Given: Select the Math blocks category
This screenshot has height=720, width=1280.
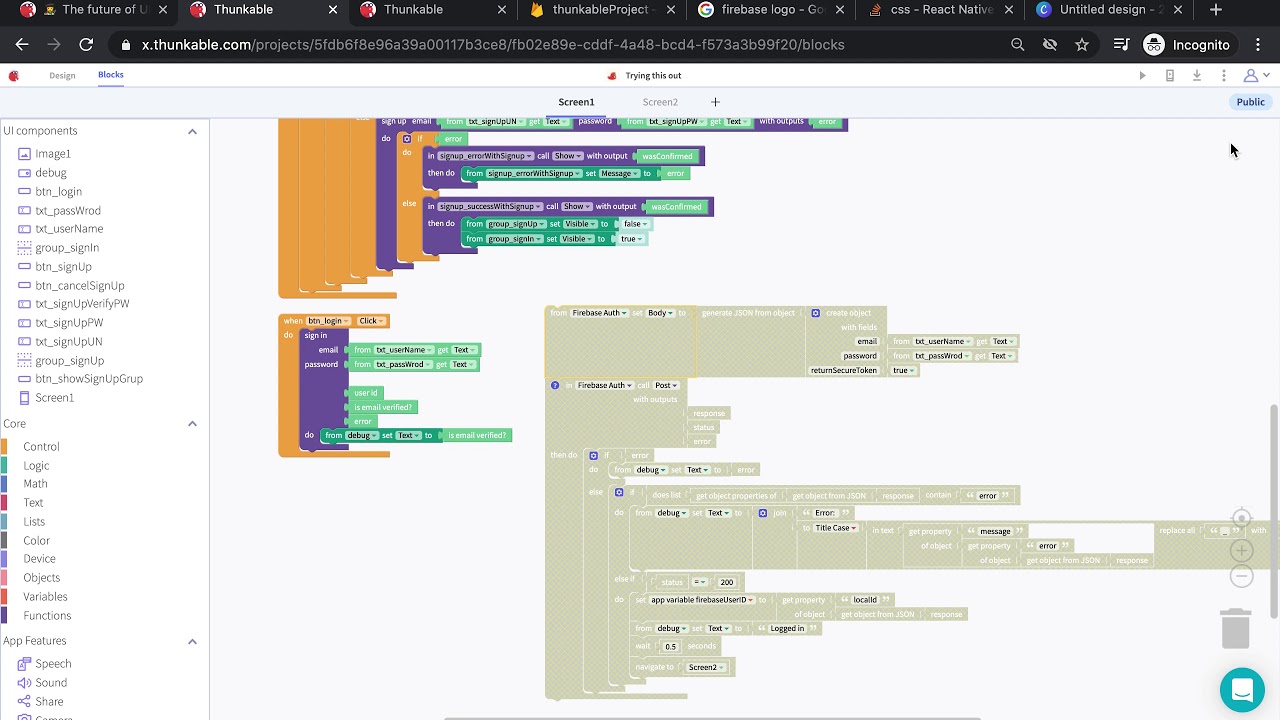Looking at the screenshot, I should [x=35, y=484].
